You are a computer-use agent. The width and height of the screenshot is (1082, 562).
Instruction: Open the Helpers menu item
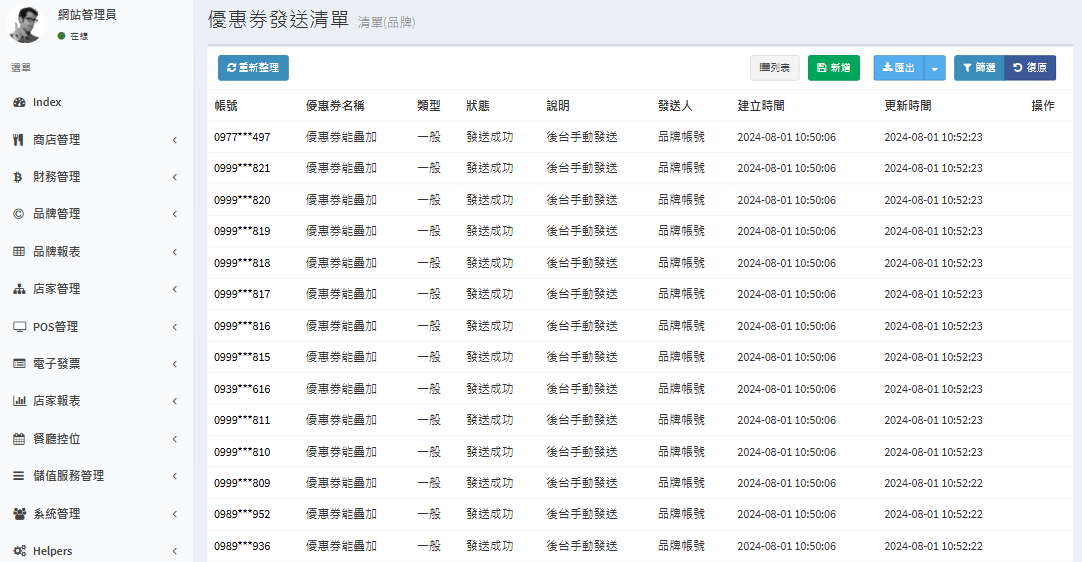click(x=52, y=551)
